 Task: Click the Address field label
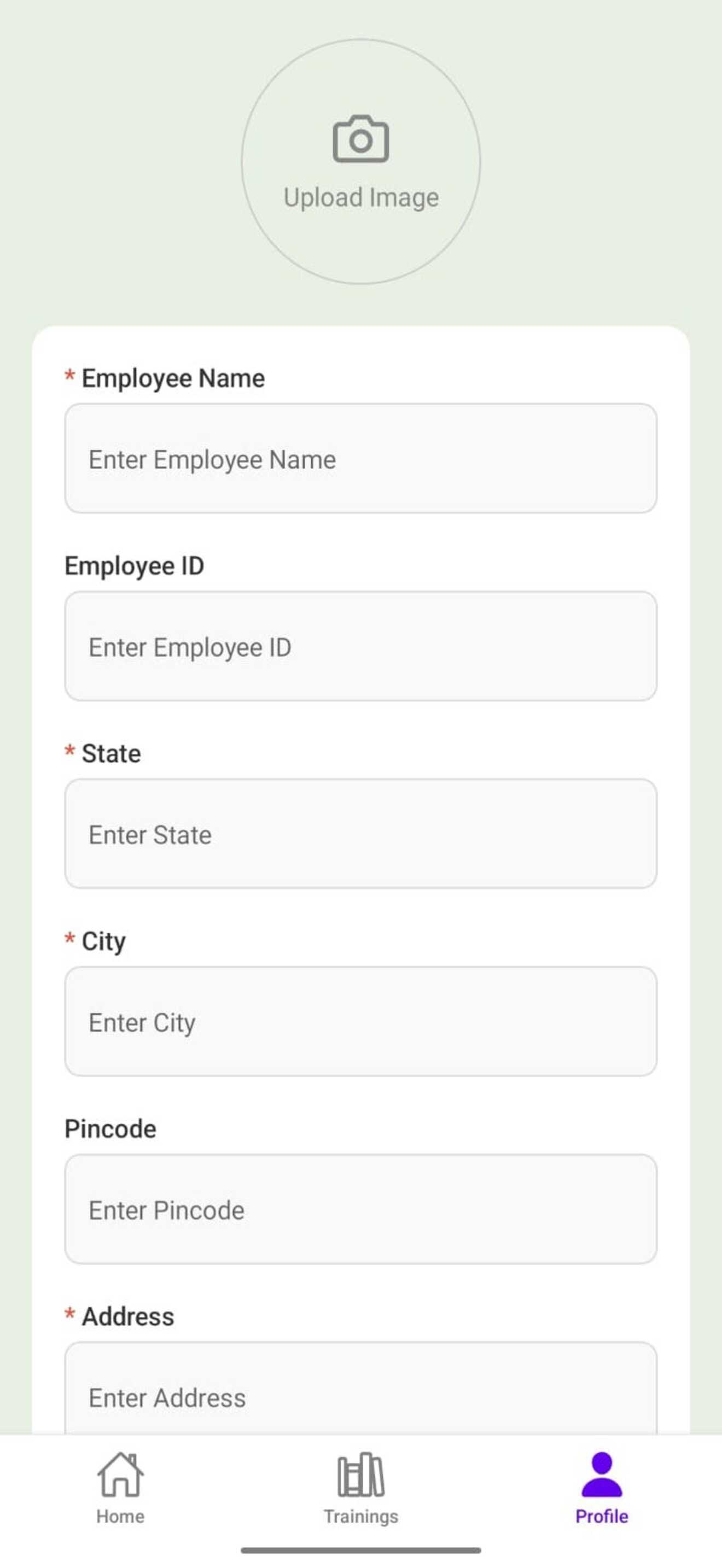point(128,1317)
